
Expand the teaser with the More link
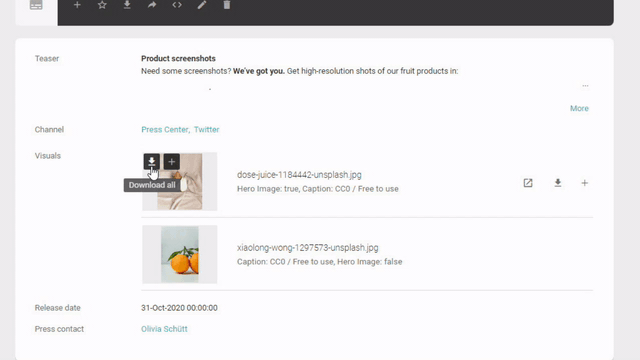[579, 108]
